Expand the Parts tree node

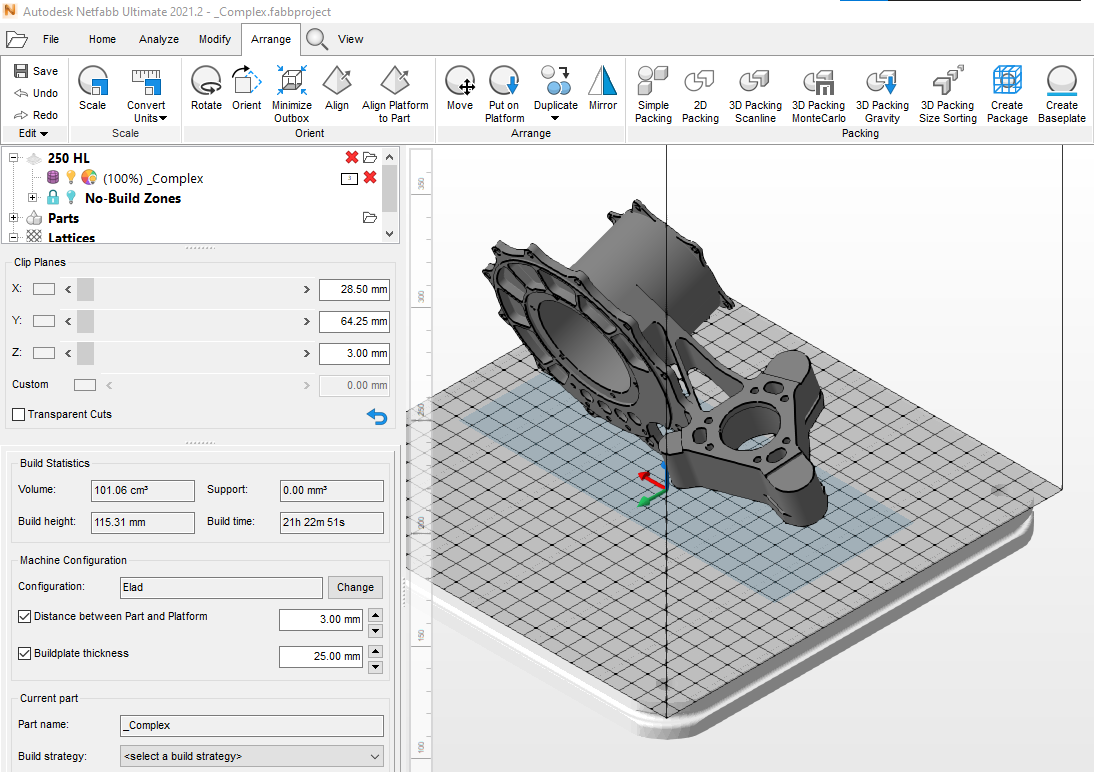tap(13, 218)
